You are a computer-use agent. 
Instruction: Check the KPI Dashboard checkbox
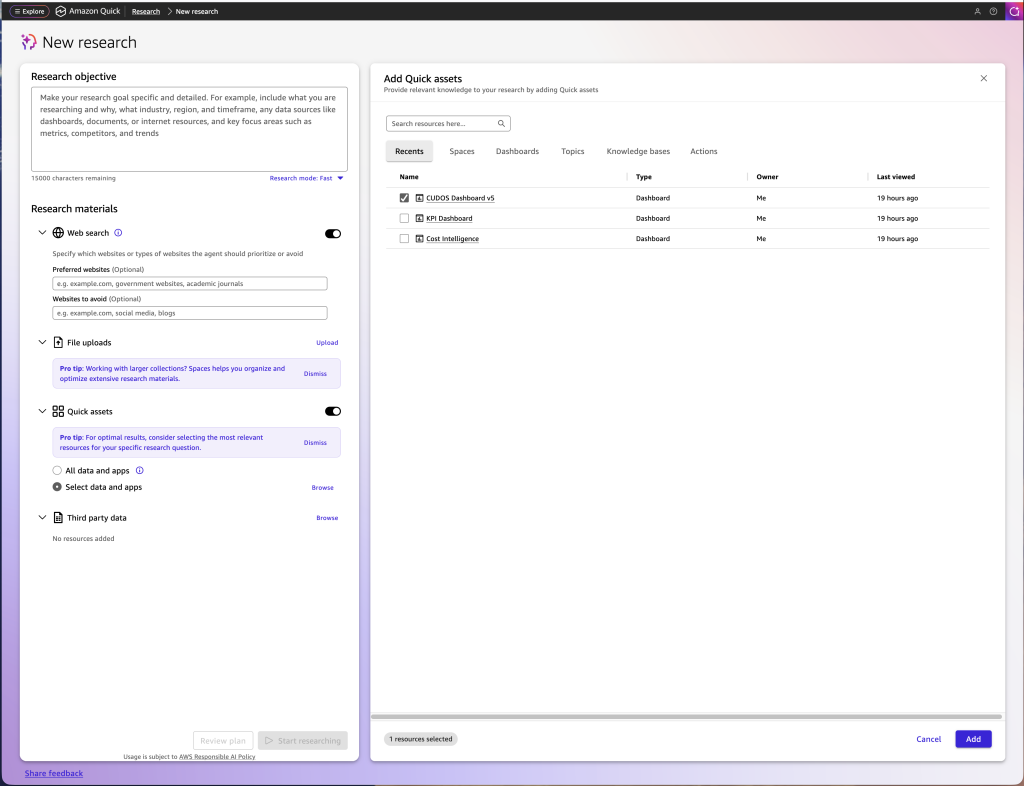pyautogui.click(x=404, y=218)
